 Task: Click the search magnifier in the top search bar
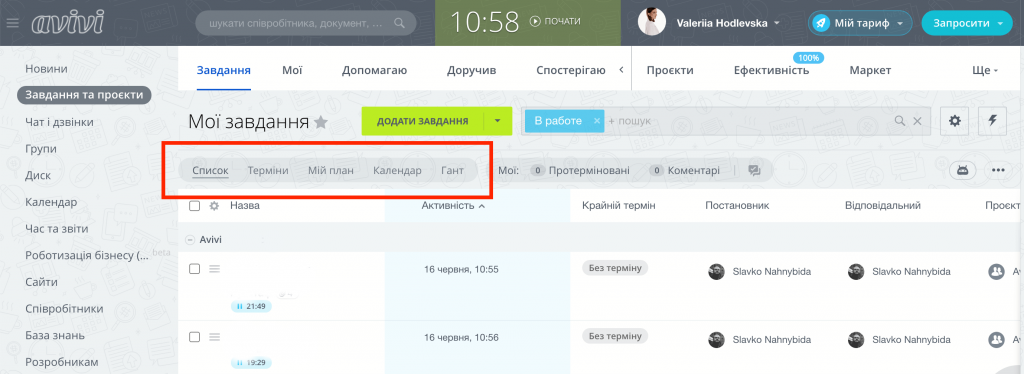pyautogui.click(x=400, y=23)
